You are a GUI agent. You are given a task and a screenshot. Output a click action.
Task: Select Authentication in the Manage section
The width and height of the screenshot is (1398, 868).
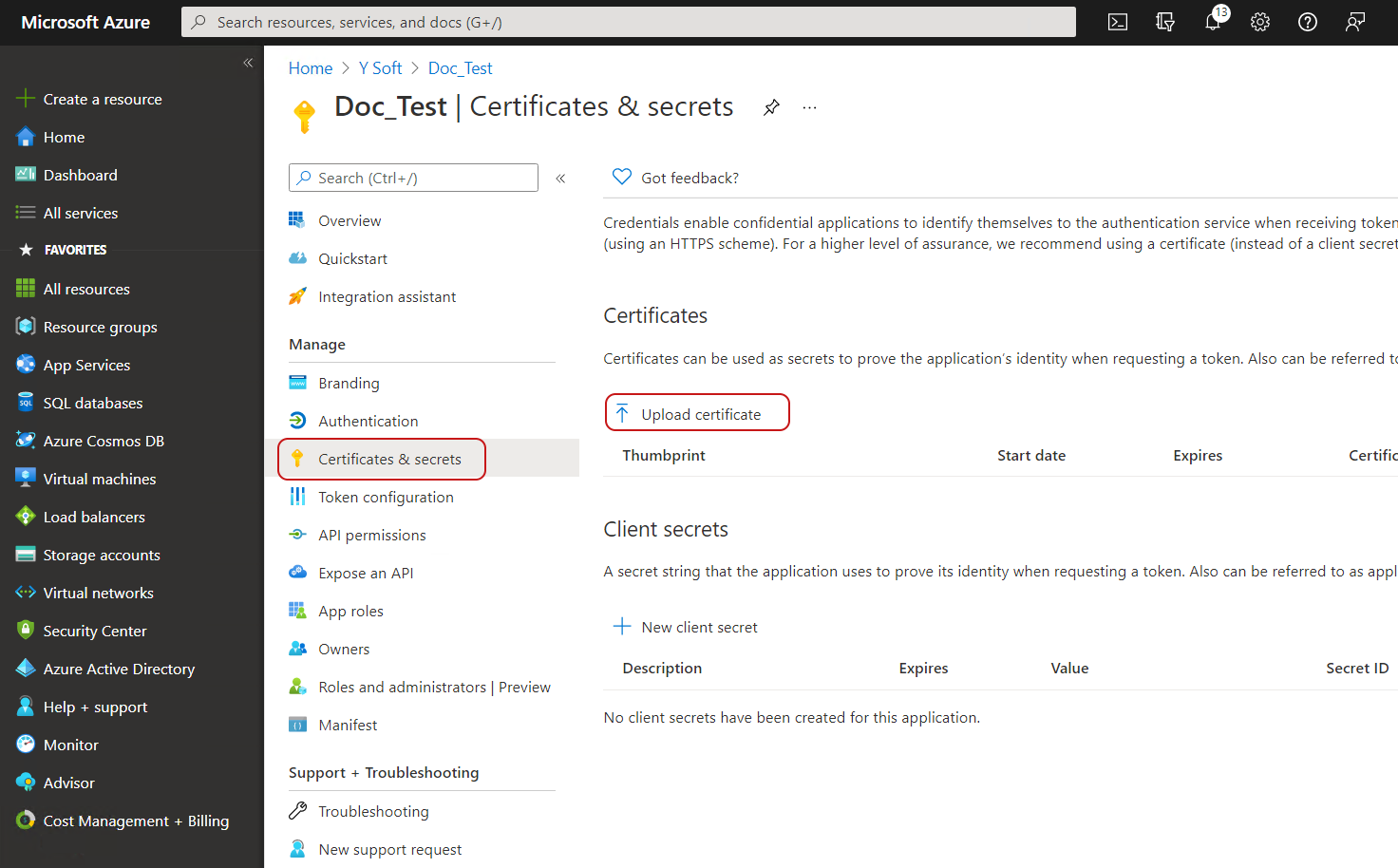point(368,421)
